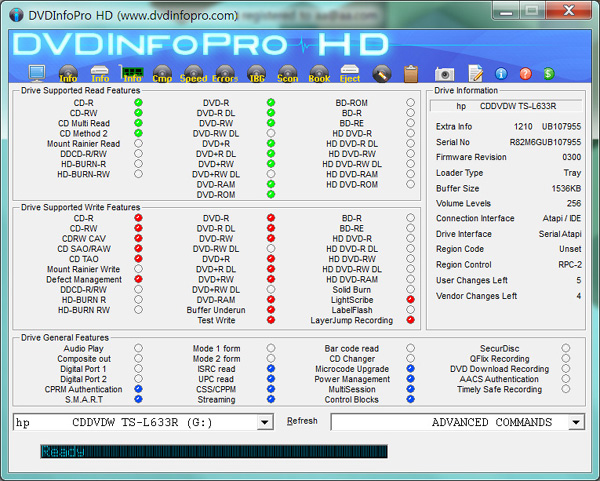Click the disc with pencil icon
The image size is (600, 481).
pos(382,73)
